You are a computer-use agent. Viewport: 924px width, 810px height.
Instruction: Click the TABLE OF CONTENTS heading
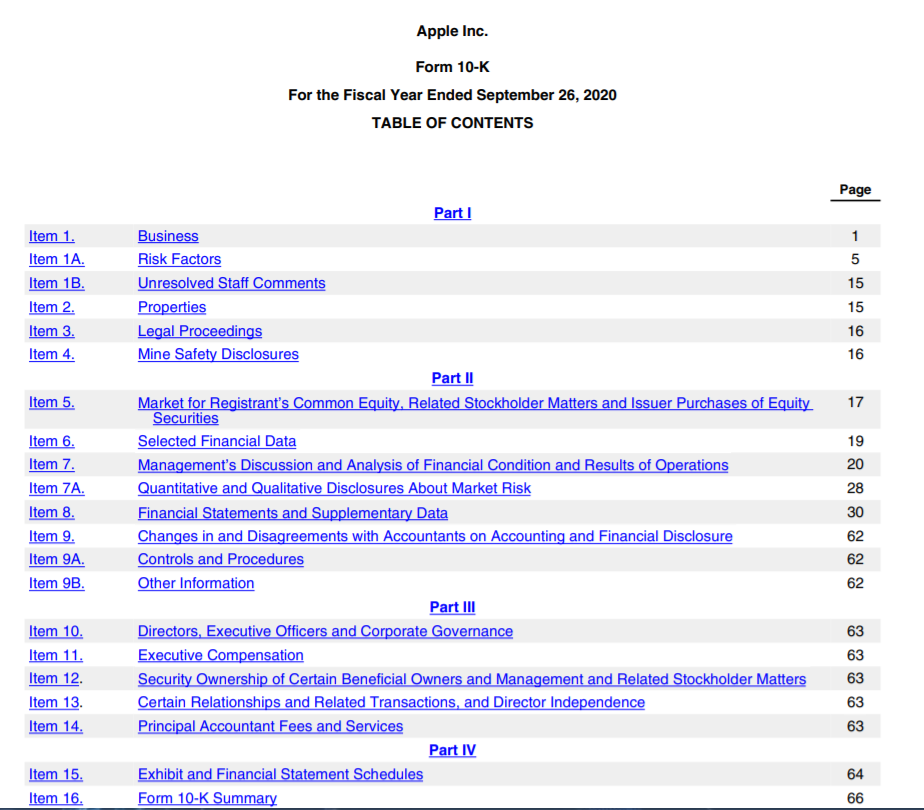(x=452, y=123)
